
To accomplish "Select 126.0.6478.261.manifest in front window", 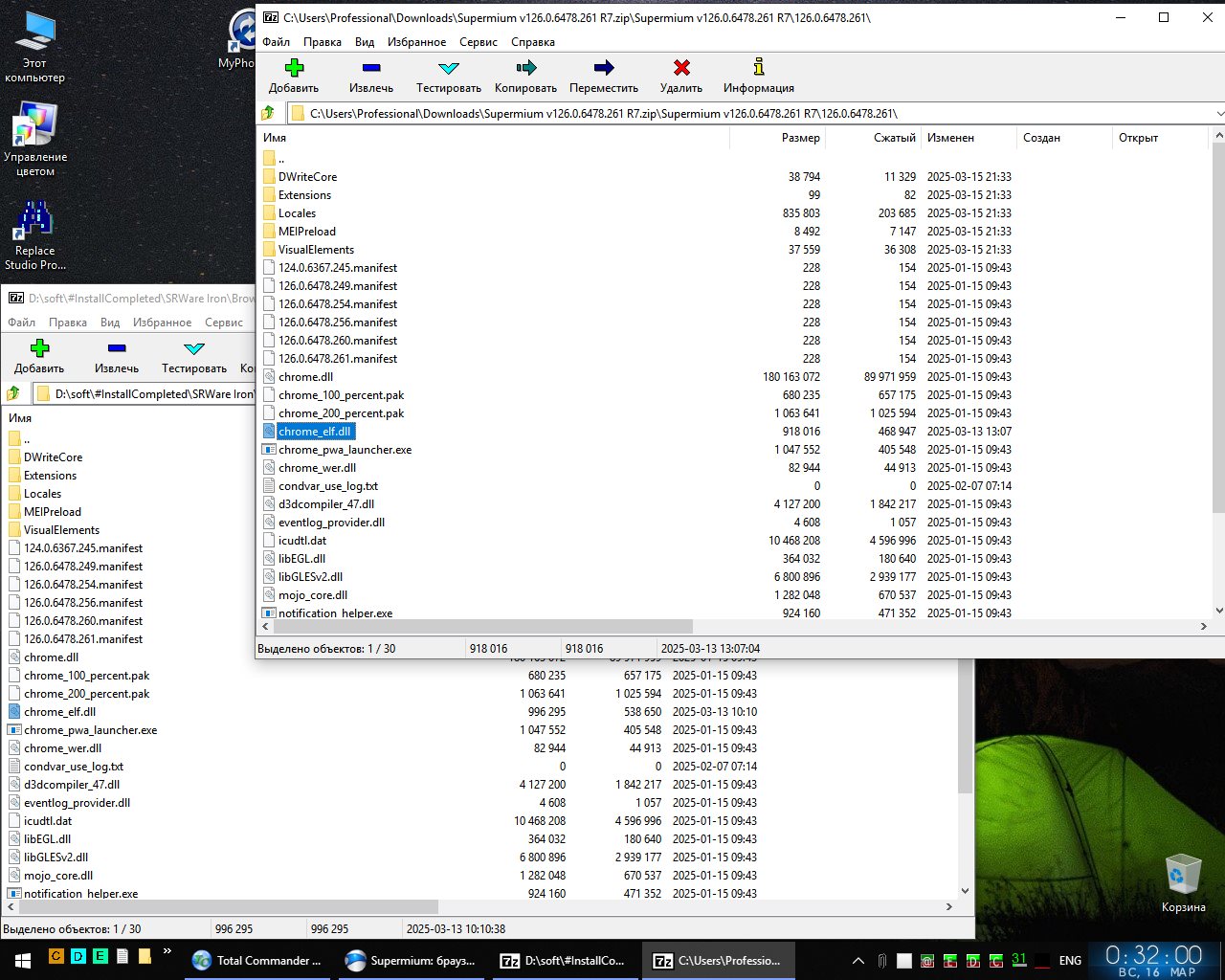I will [338, 359].
